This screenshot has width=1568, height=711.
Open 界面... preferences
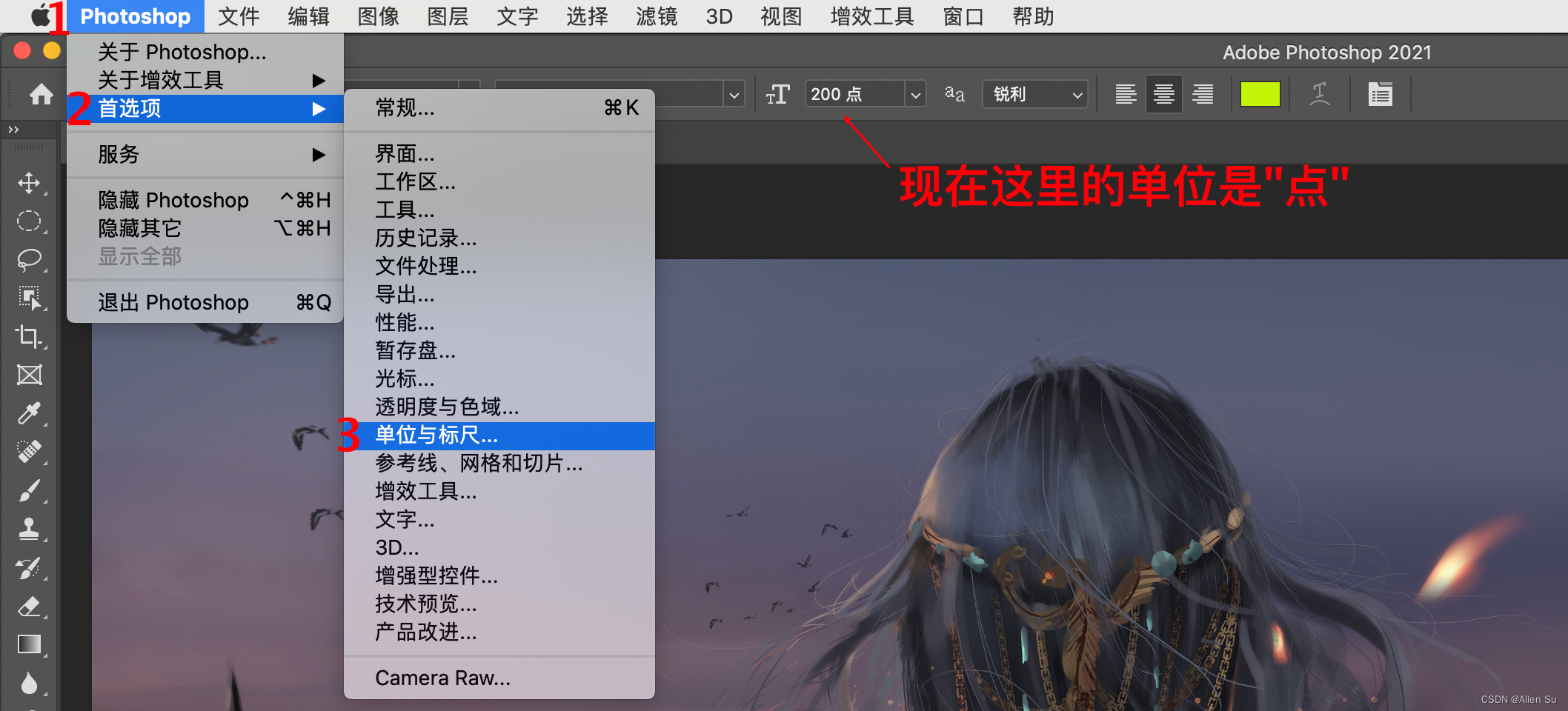click(499, 153)
